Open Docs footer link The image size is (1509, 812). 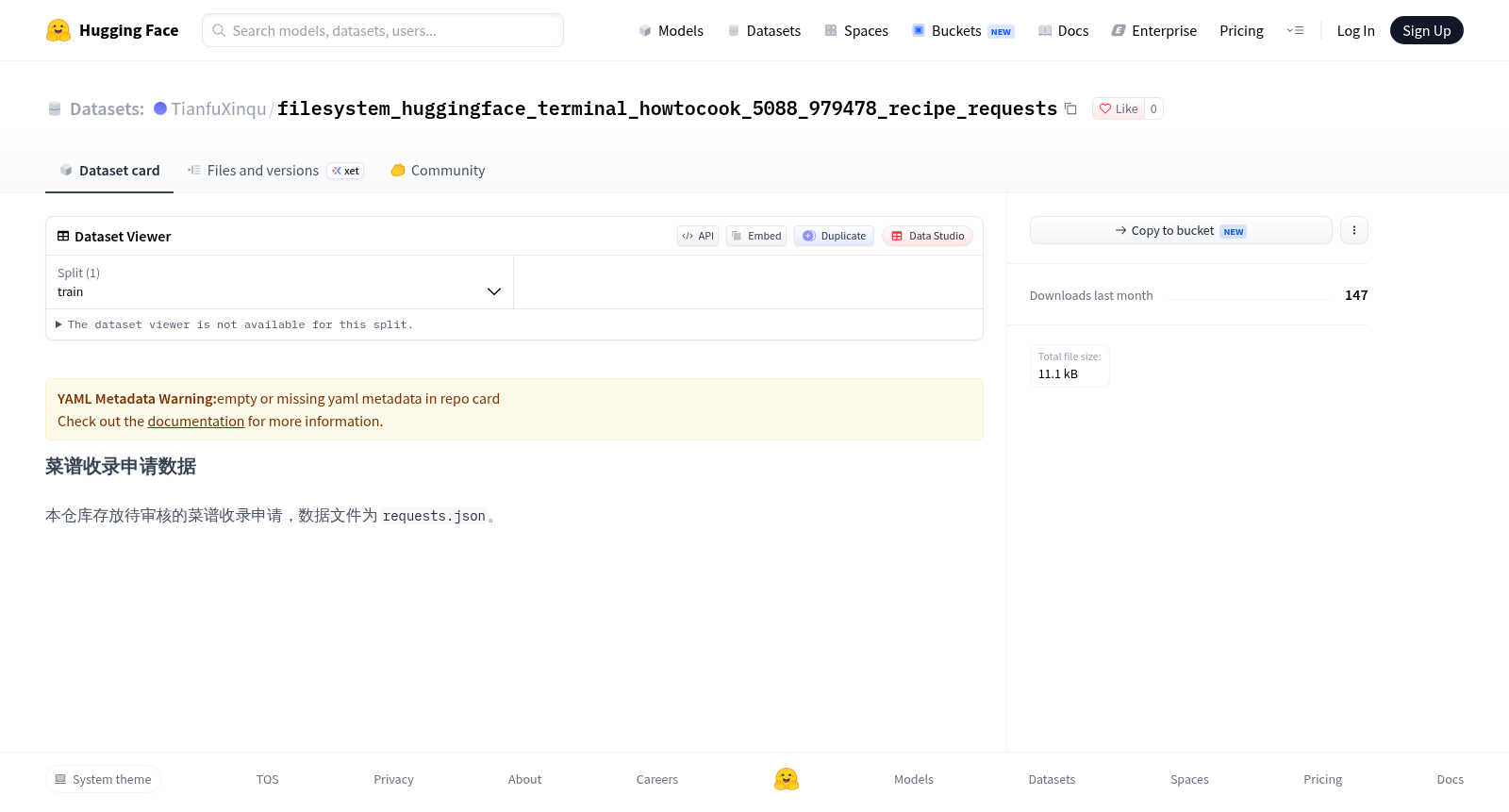(x=1450, y=779)
